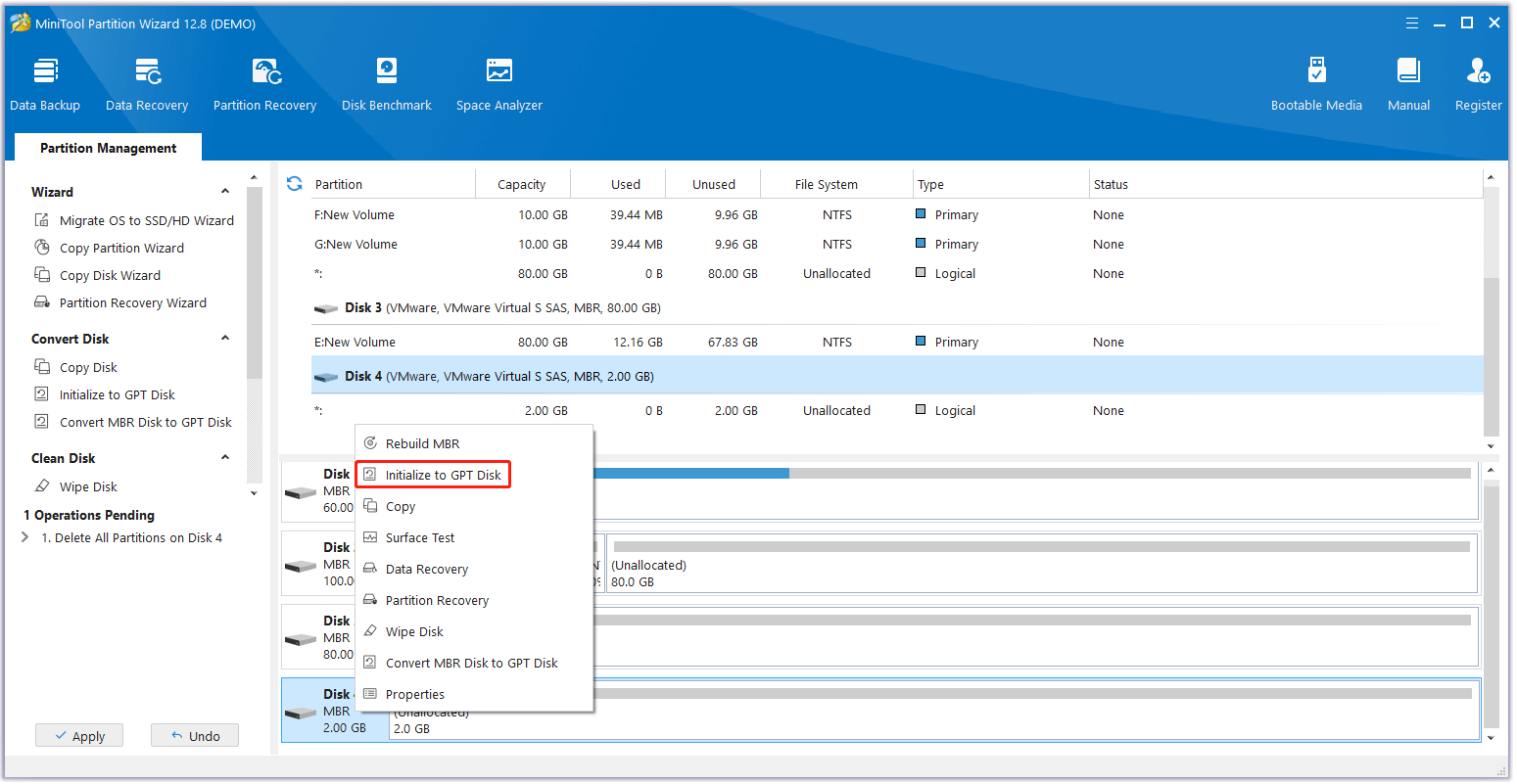The image size is (1517, 784).
Task: Select Surface Test in the context menu
Action: [420, 537]
